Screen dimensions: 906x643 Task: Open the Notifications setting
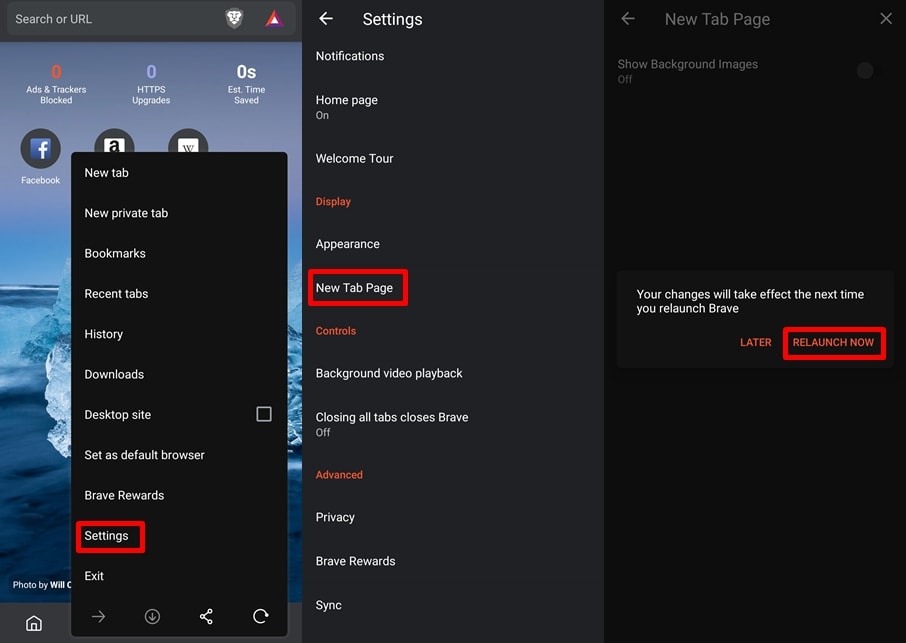pyautogui.click(x=453, y=56)
